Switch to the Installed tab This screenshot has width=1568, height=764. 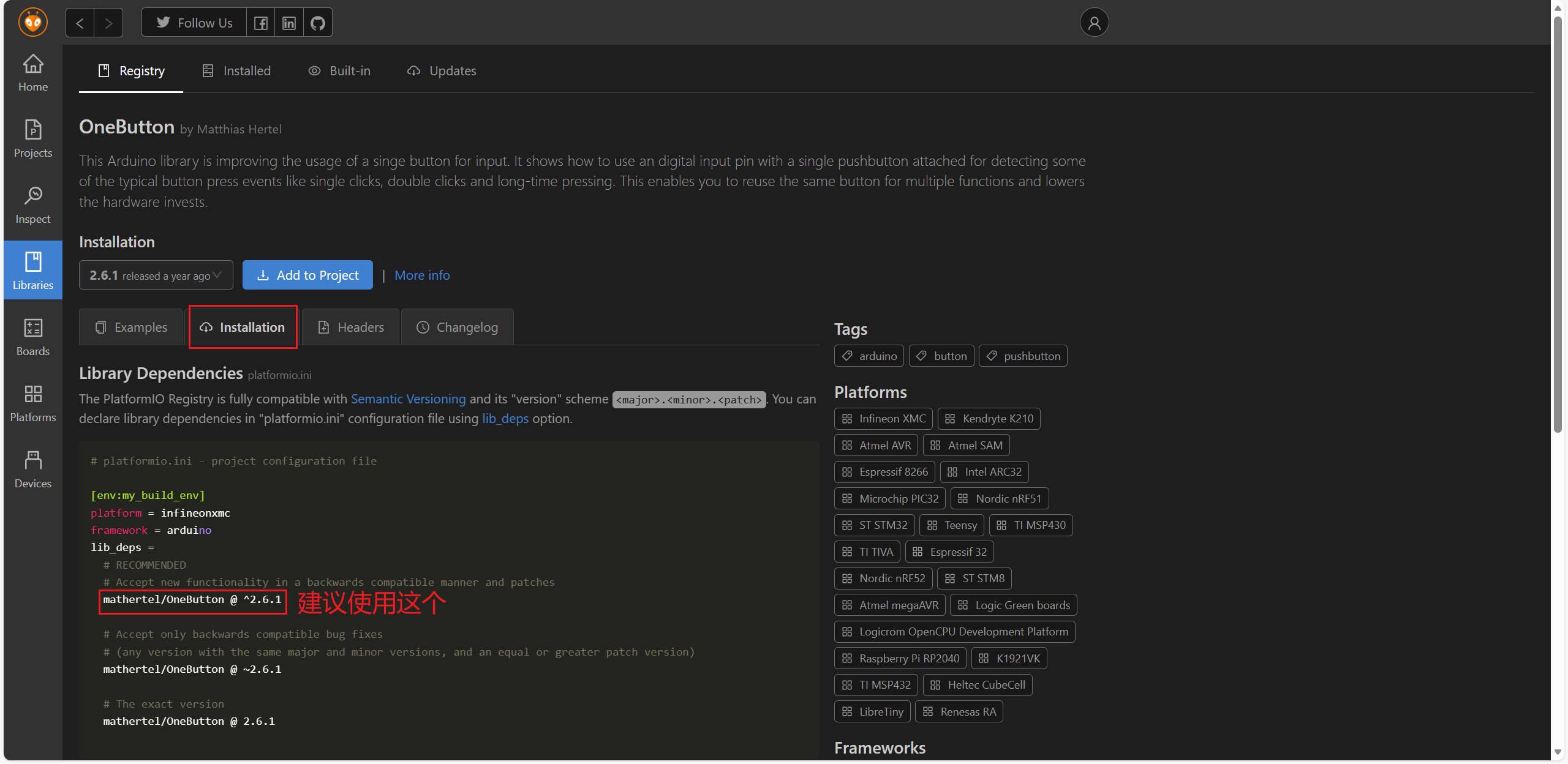click(236, 71)
